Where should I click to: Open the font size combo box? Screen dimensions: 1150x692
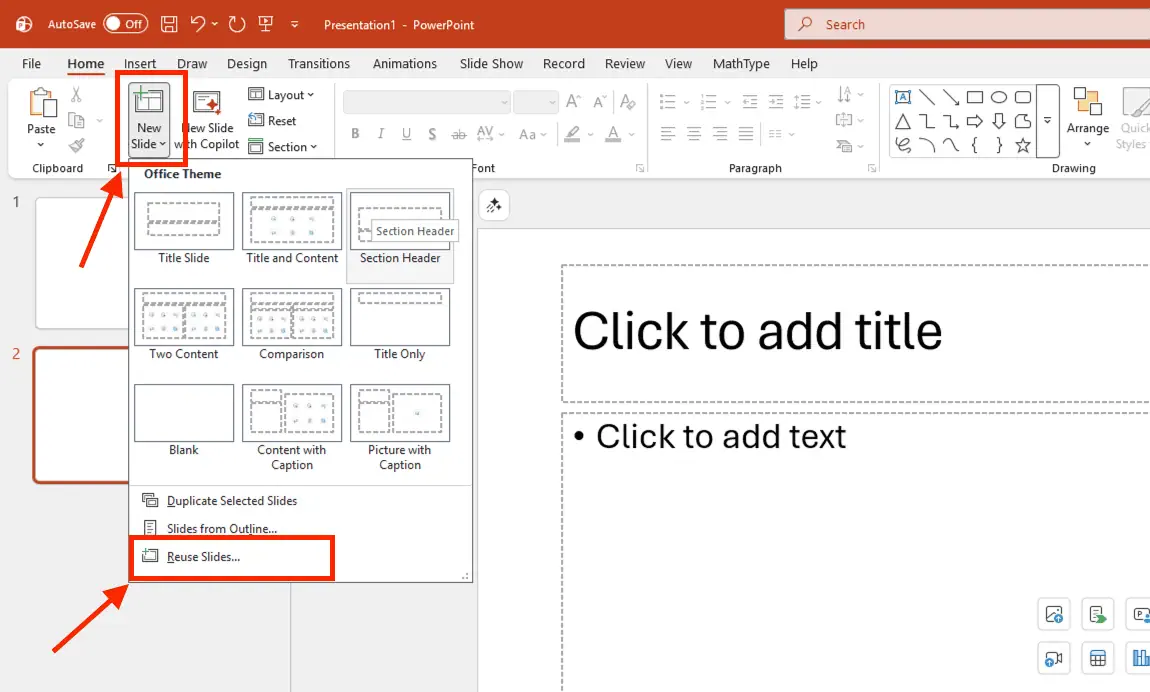(x=536, y=102)
